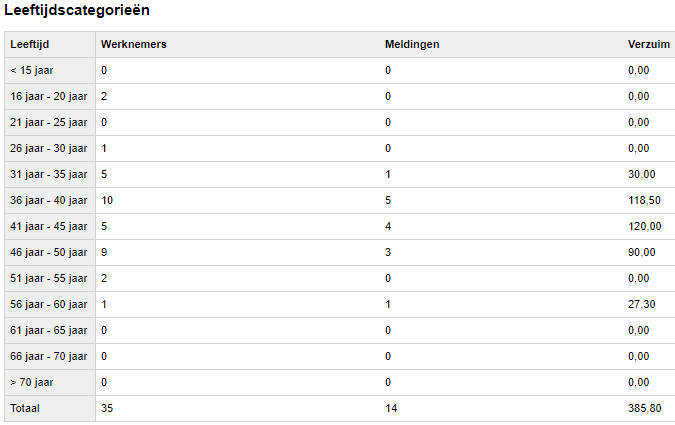Select the '36 jaar - 40 jaar' row label
The height and width of the screenshot is (425, 675).
[49, 200]
